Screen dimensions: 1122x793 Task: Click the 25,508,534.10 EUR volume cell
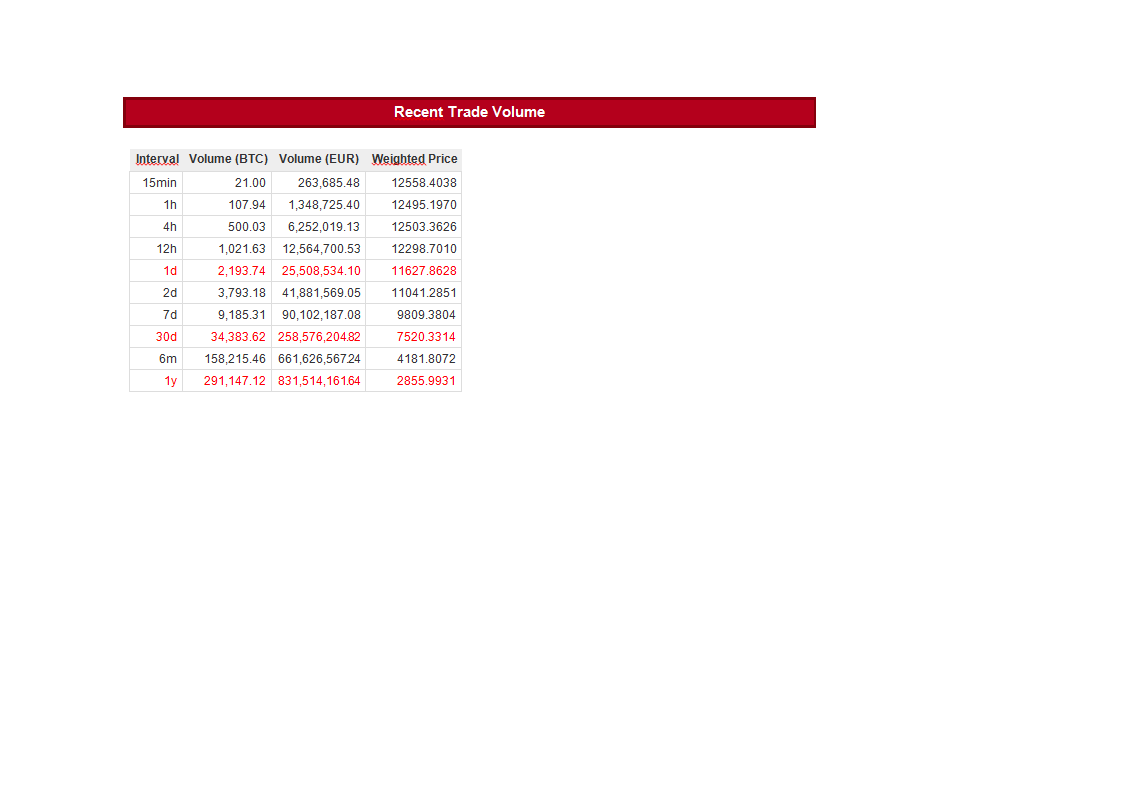[x=320, y=270]
